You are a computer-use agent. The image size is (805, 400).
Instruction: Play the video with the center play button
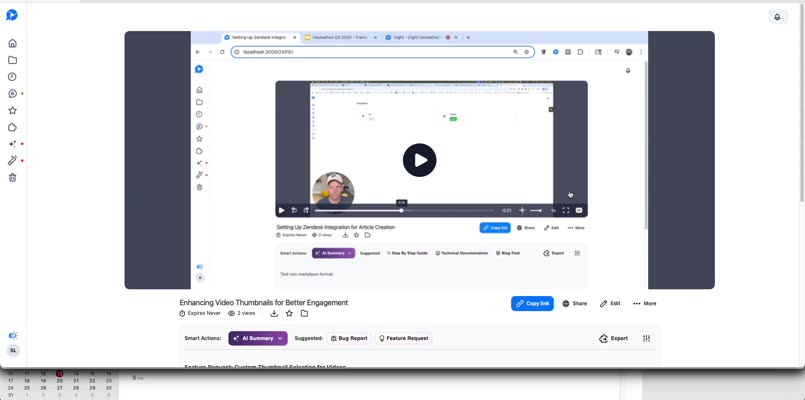(x=419, y=160)
